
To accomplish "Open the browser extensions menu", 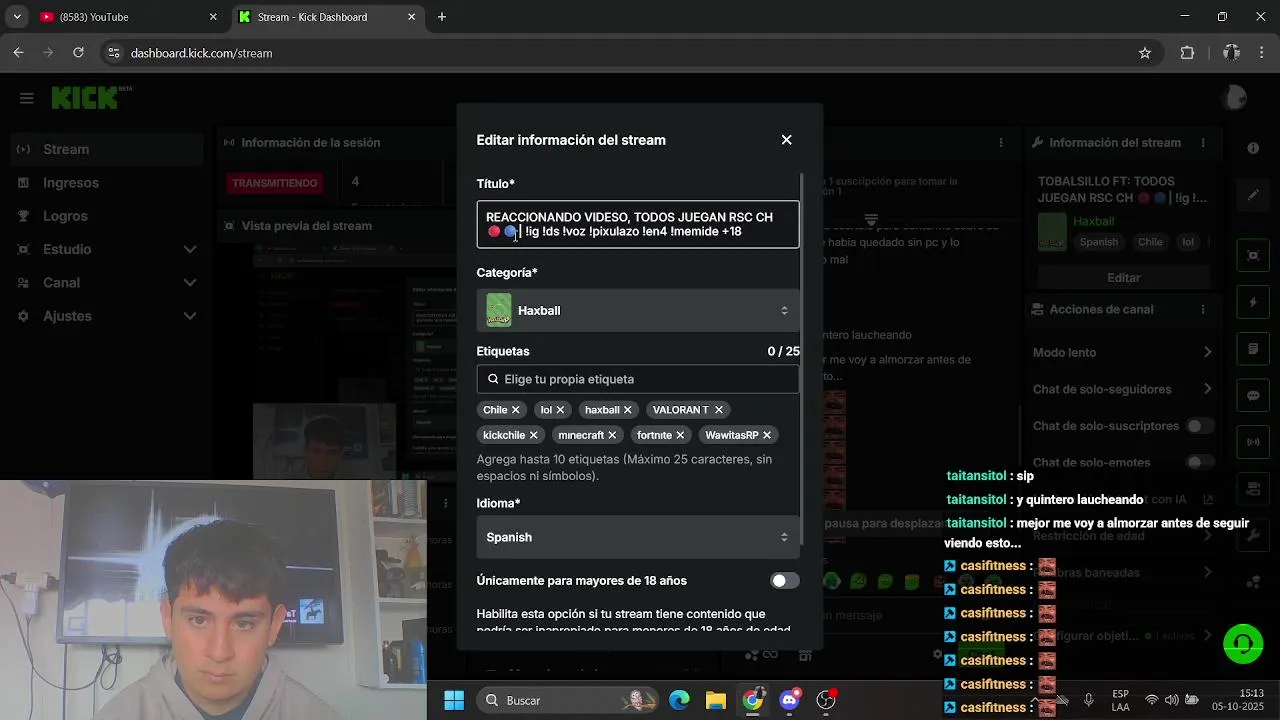I will 1187,53.
